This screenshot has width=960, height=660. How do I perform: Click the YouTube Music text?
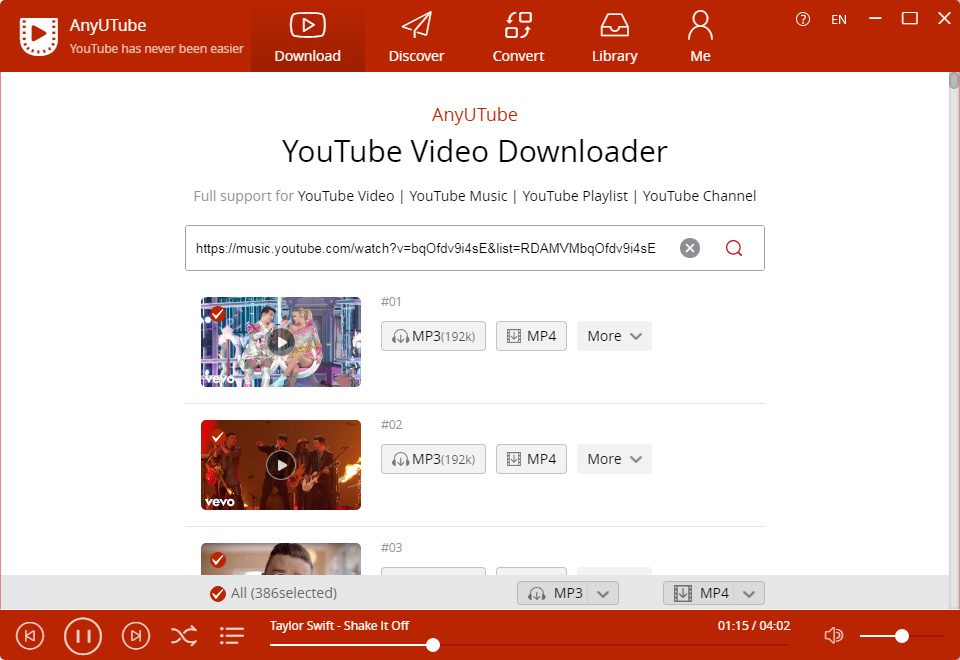tap(458, 196)
